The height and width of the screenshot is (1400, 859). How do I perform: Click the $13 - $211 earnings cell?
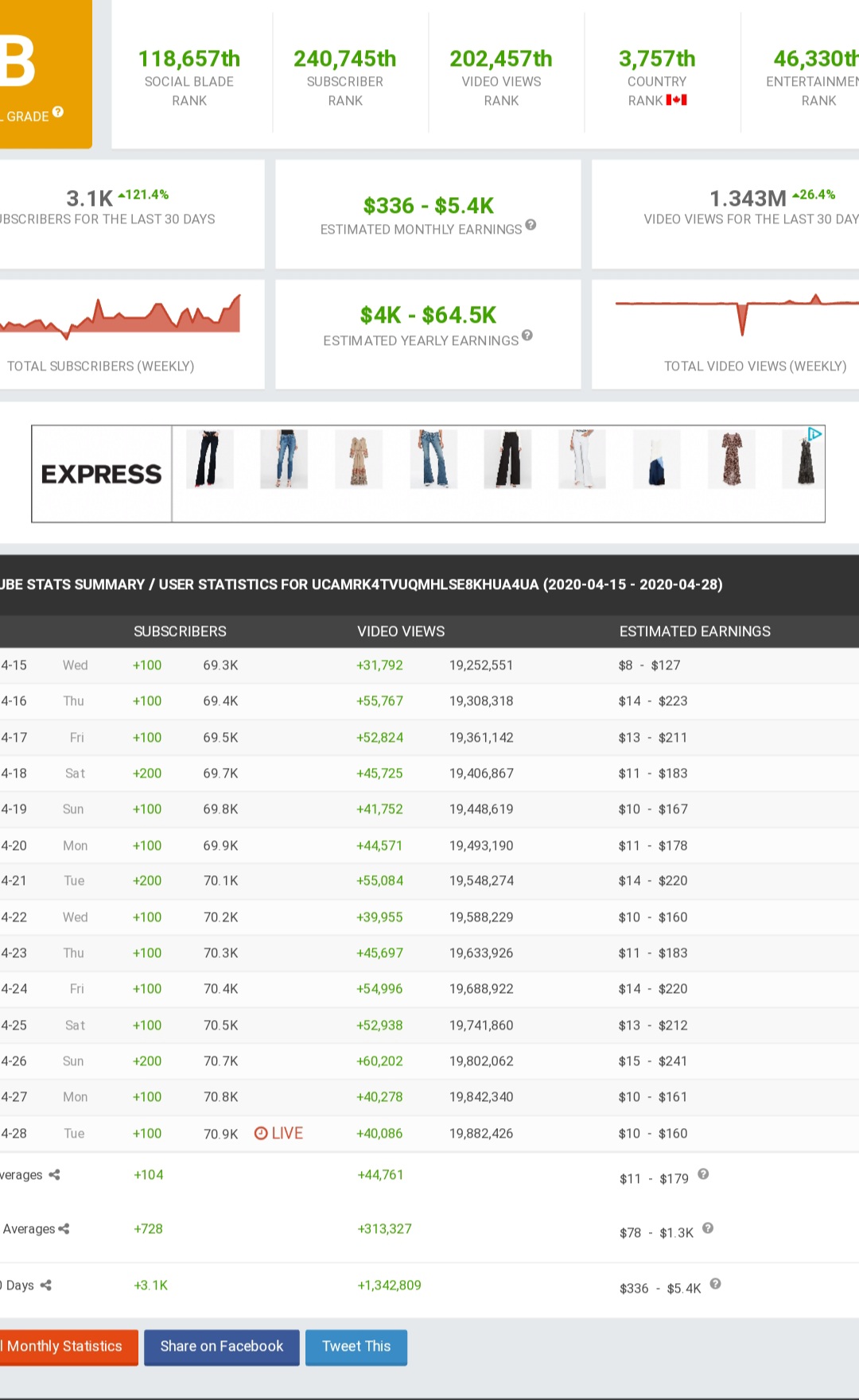pos(653,738)
